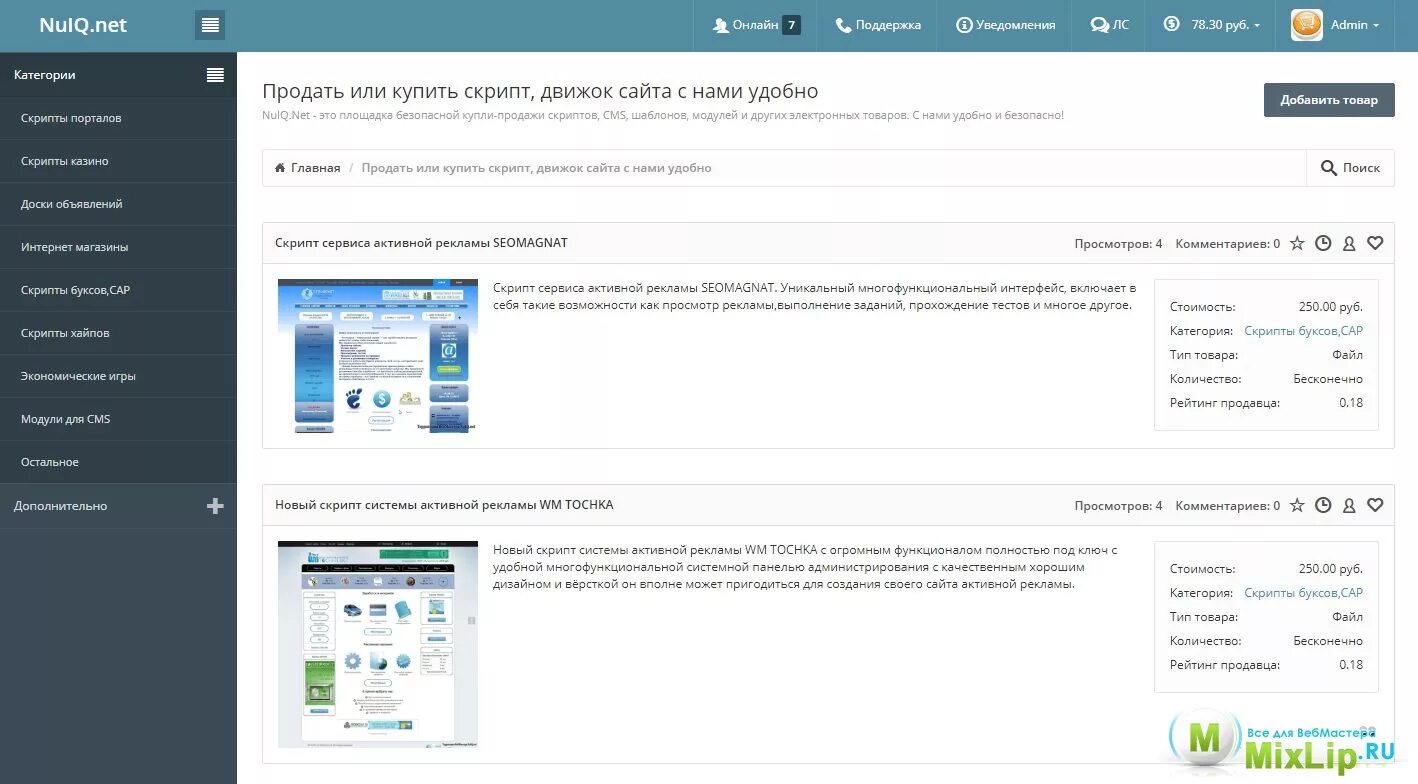Open SEOMAGNAT product thumbnail
Image resolution: width=1418 pixels, height=784 pixels.
click(378, 356)
